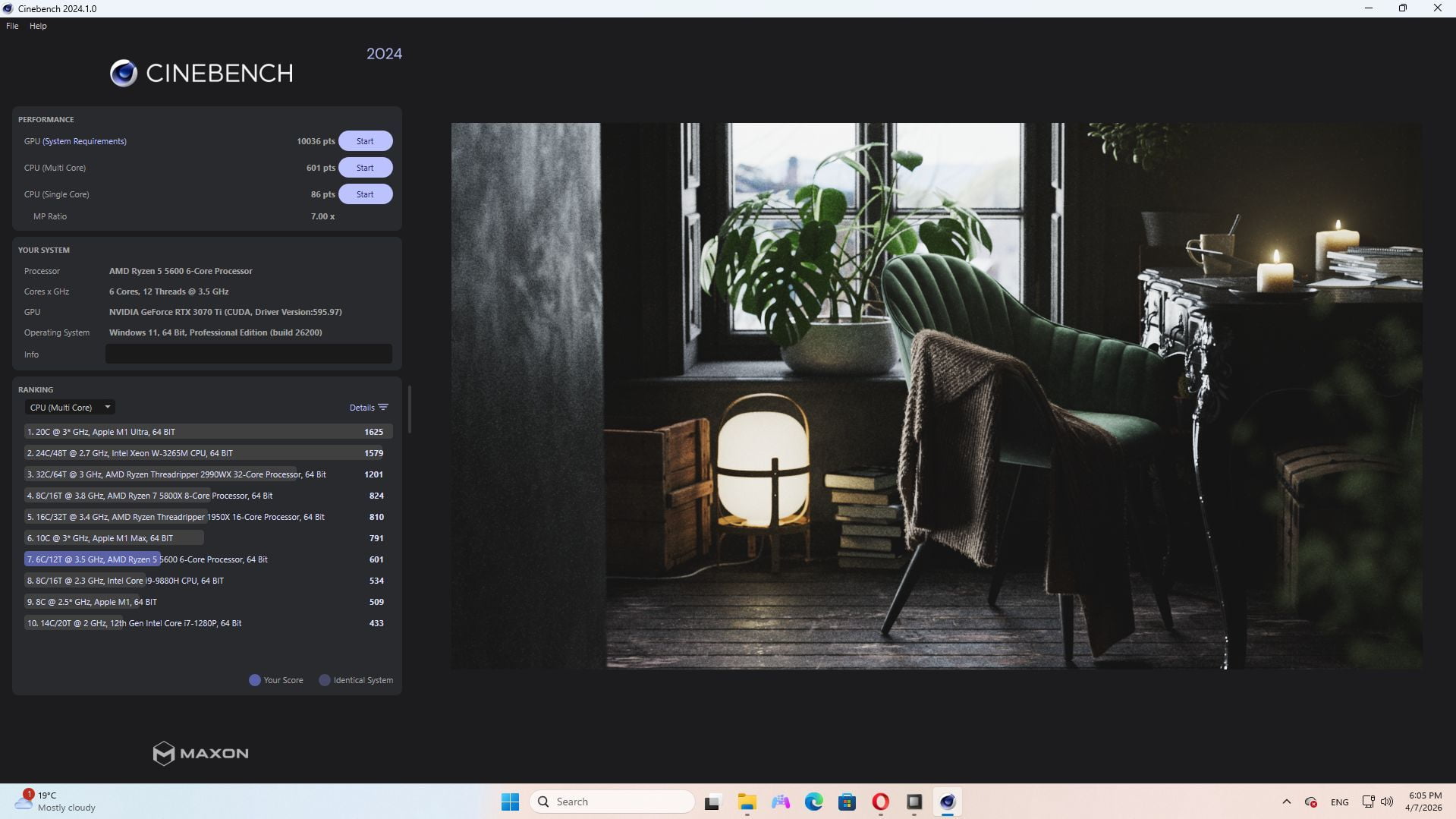
Task: Click the rendered room preview image
Action: pyautogui.click(x=936, y=395)
